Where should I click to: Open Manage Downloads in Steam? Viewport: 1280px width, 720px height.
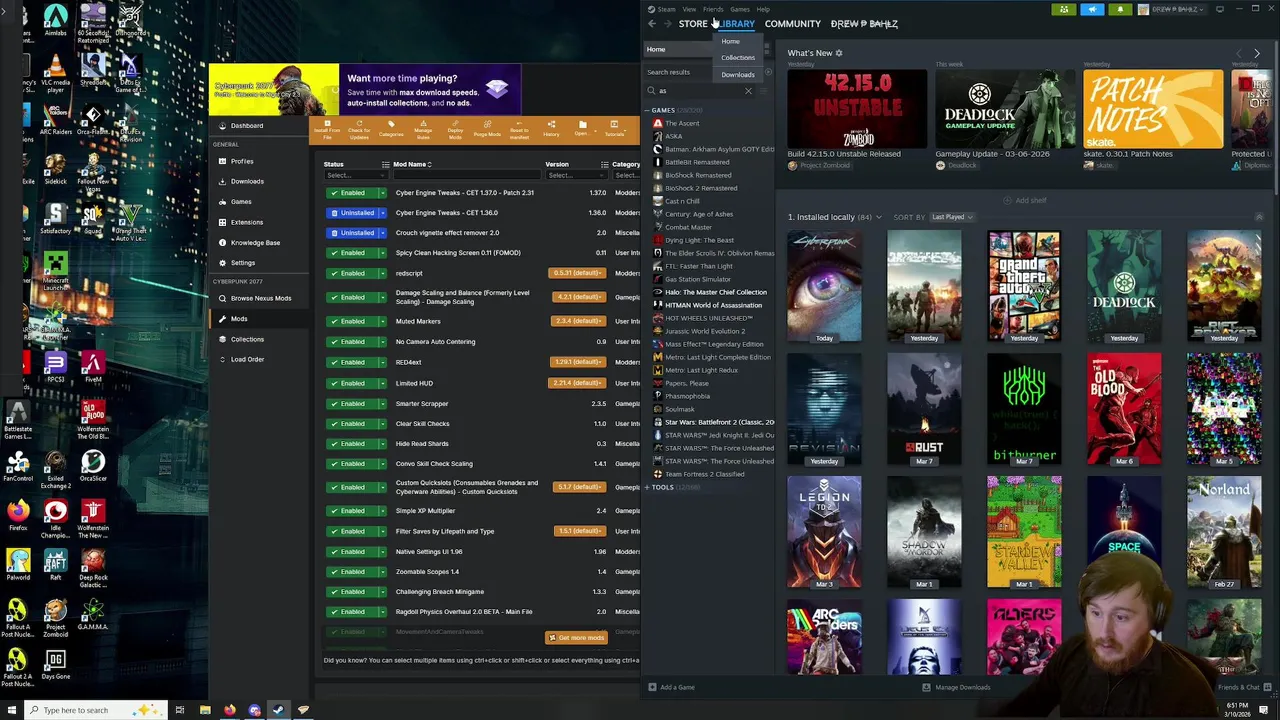[x=956, y=687]
